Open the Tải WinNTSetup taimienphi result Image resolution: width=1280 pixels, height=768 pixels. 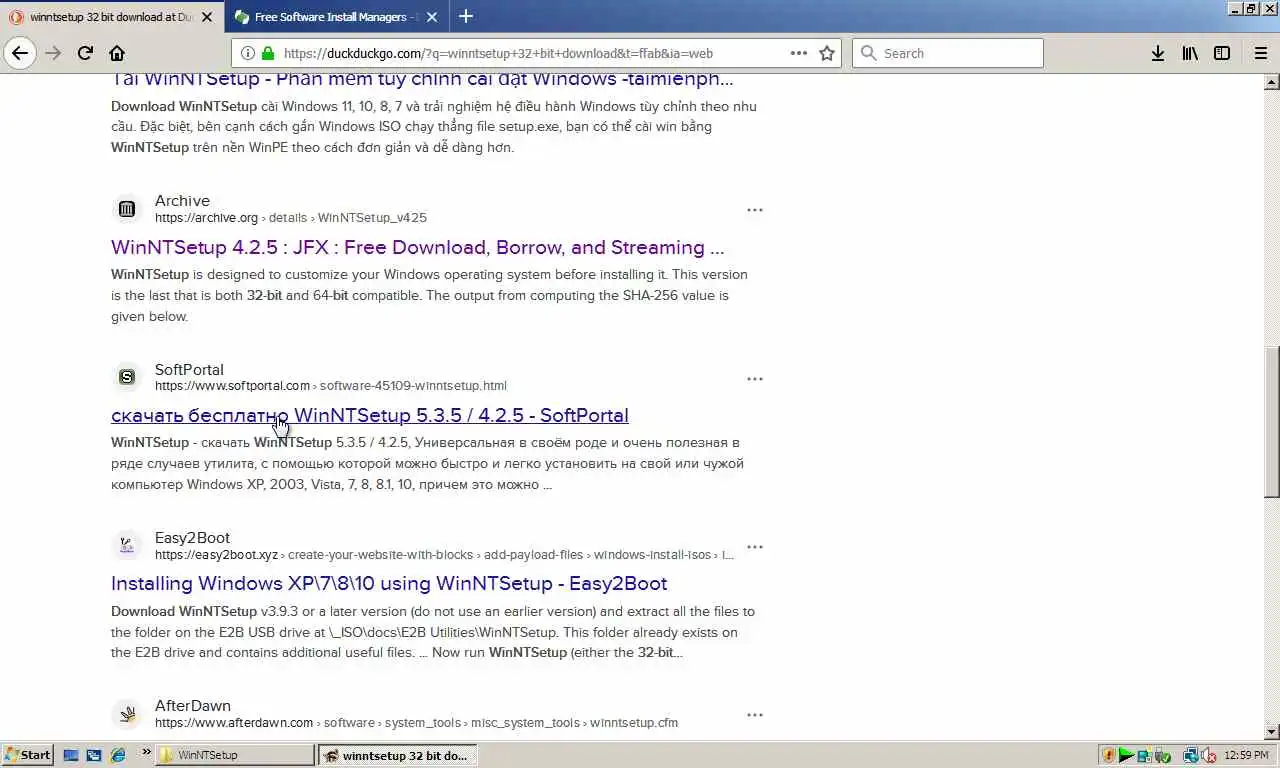[422, 79]
